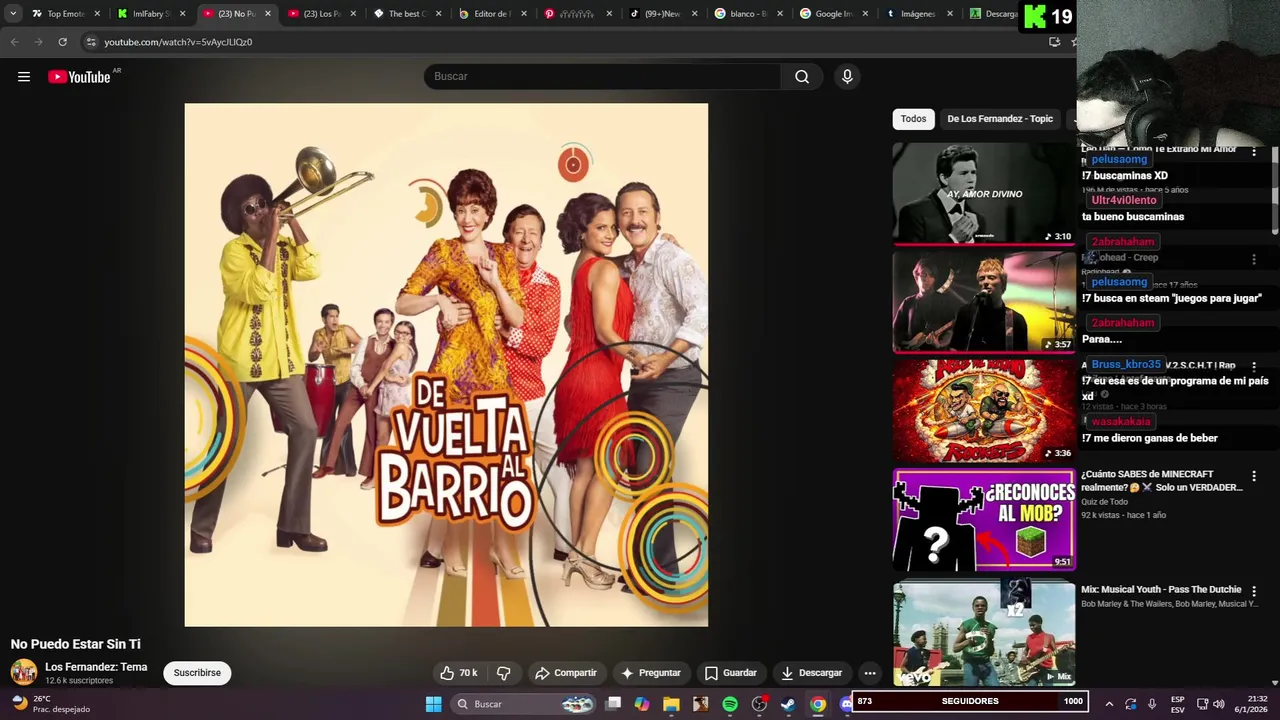Switch to Editor de browser tab
Screen dimensions: 1280x720
click(491, 14)
